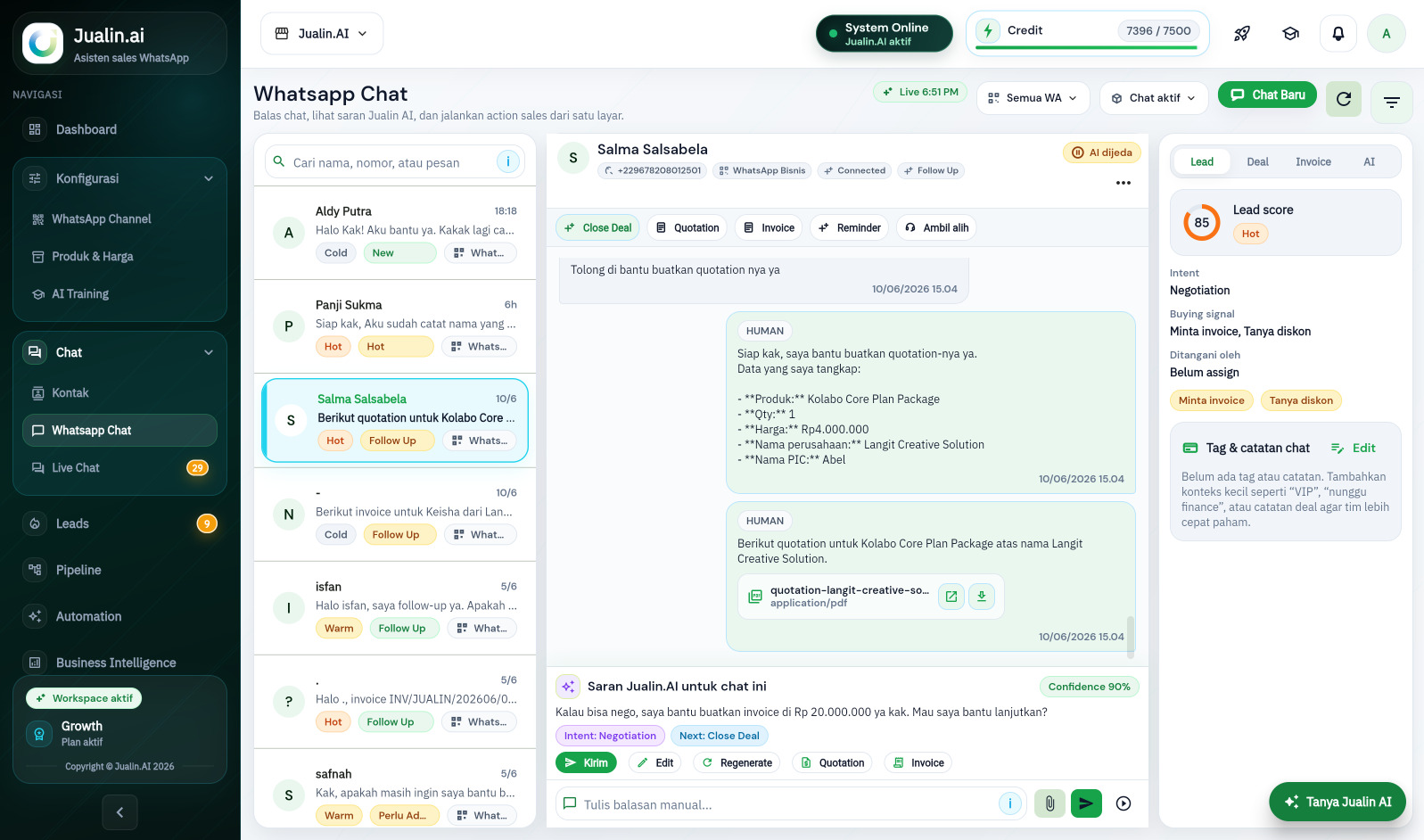Toggle the Live 6:51 PM indicator
Image resolution: width=1424 pixels, height=840 pixels.
point(920,92)
